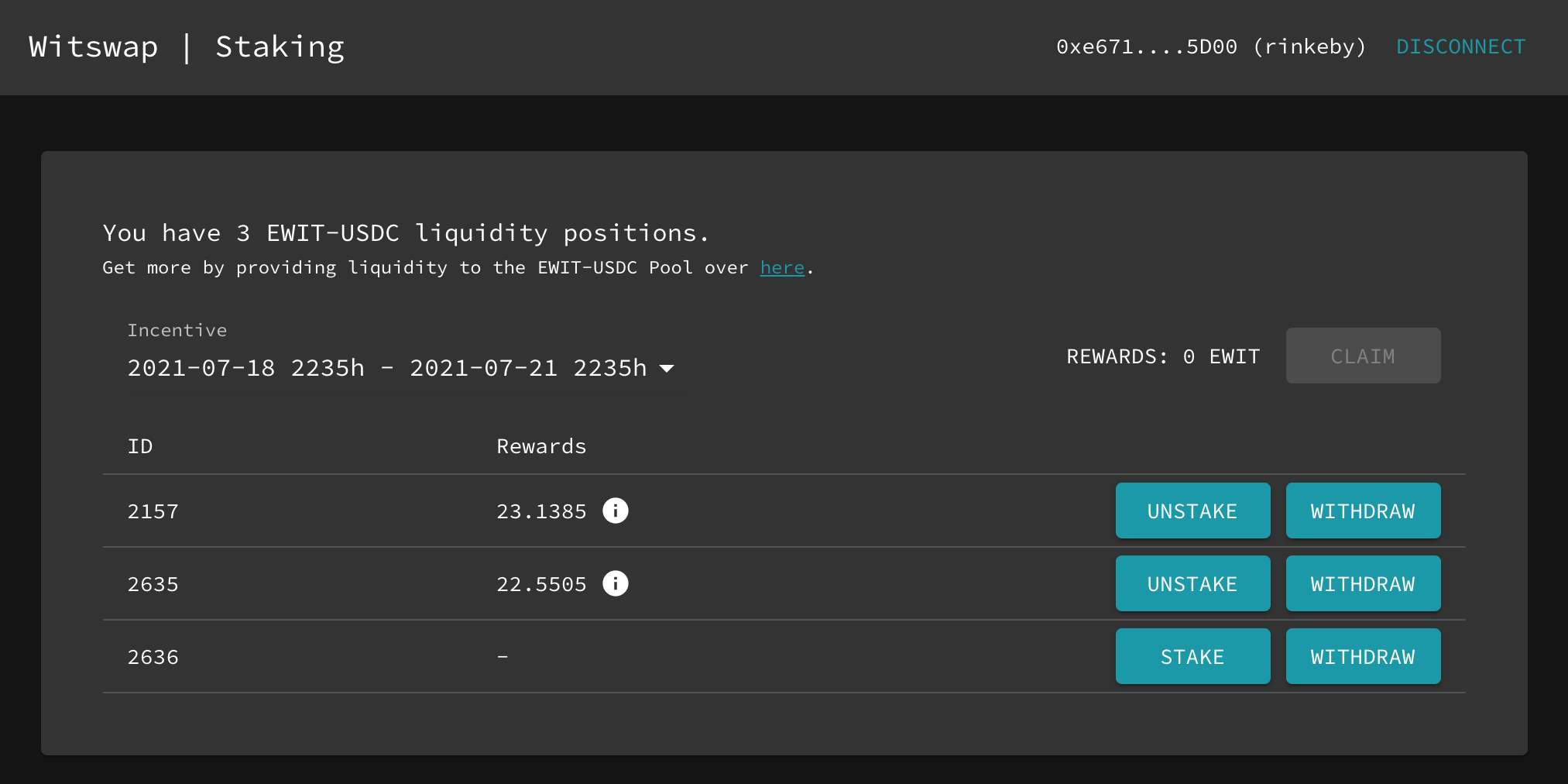
Task: Click the 22.5505 rewards value
Action: pyautogui.click(x=541, y=584)
